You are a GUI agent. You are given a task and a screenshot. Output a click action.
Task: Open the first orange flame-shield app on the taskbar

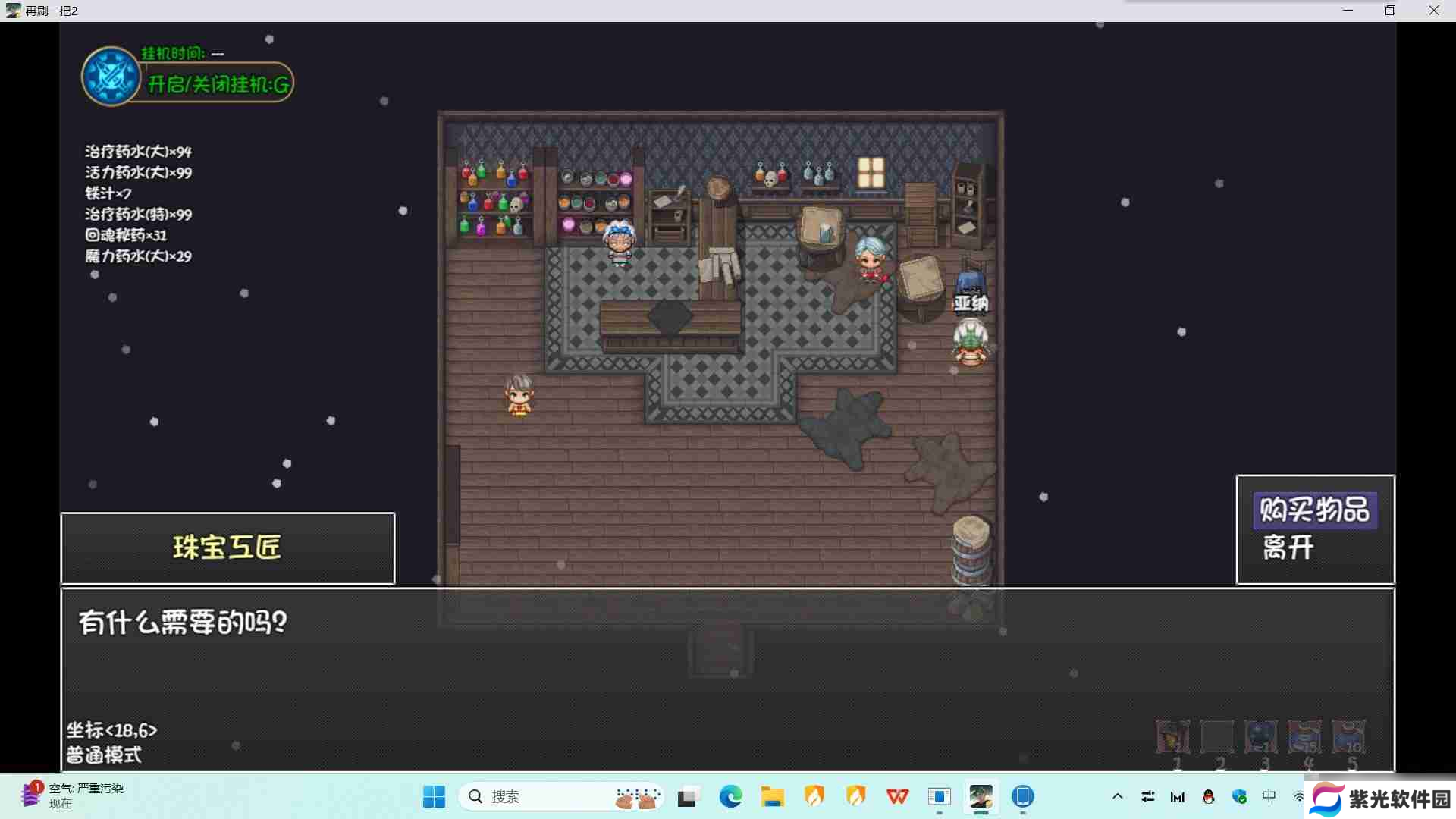click(814, 797)
